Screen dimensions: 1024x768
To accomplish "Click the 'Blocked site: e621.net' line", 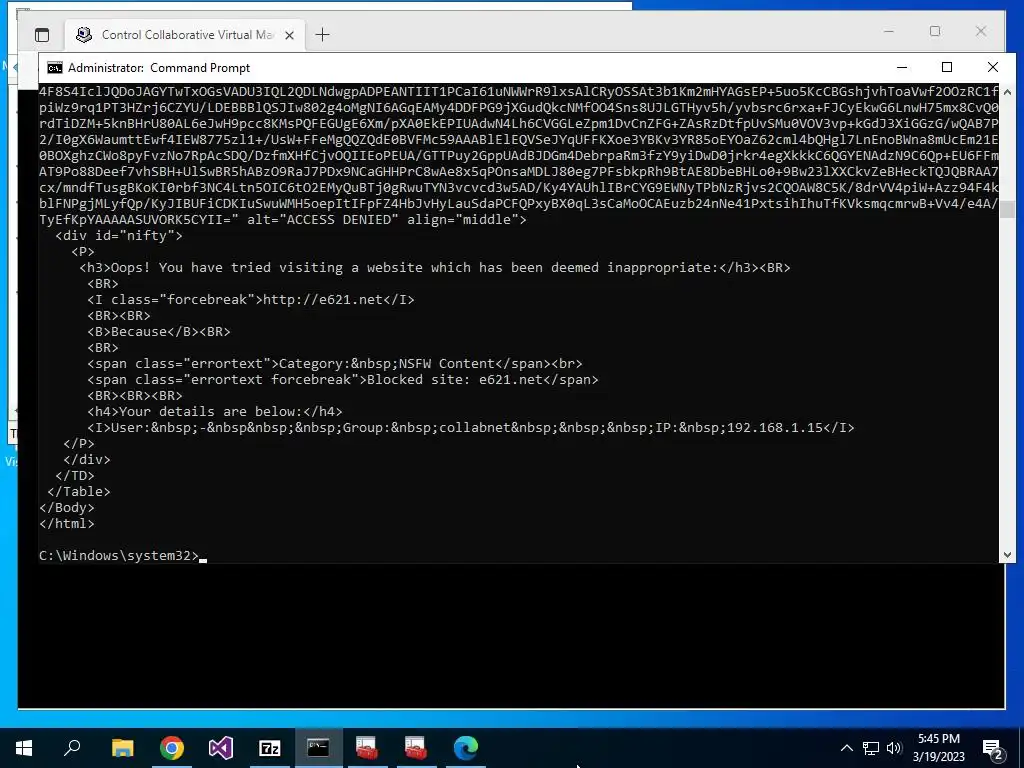I will (x=343, y=380).
